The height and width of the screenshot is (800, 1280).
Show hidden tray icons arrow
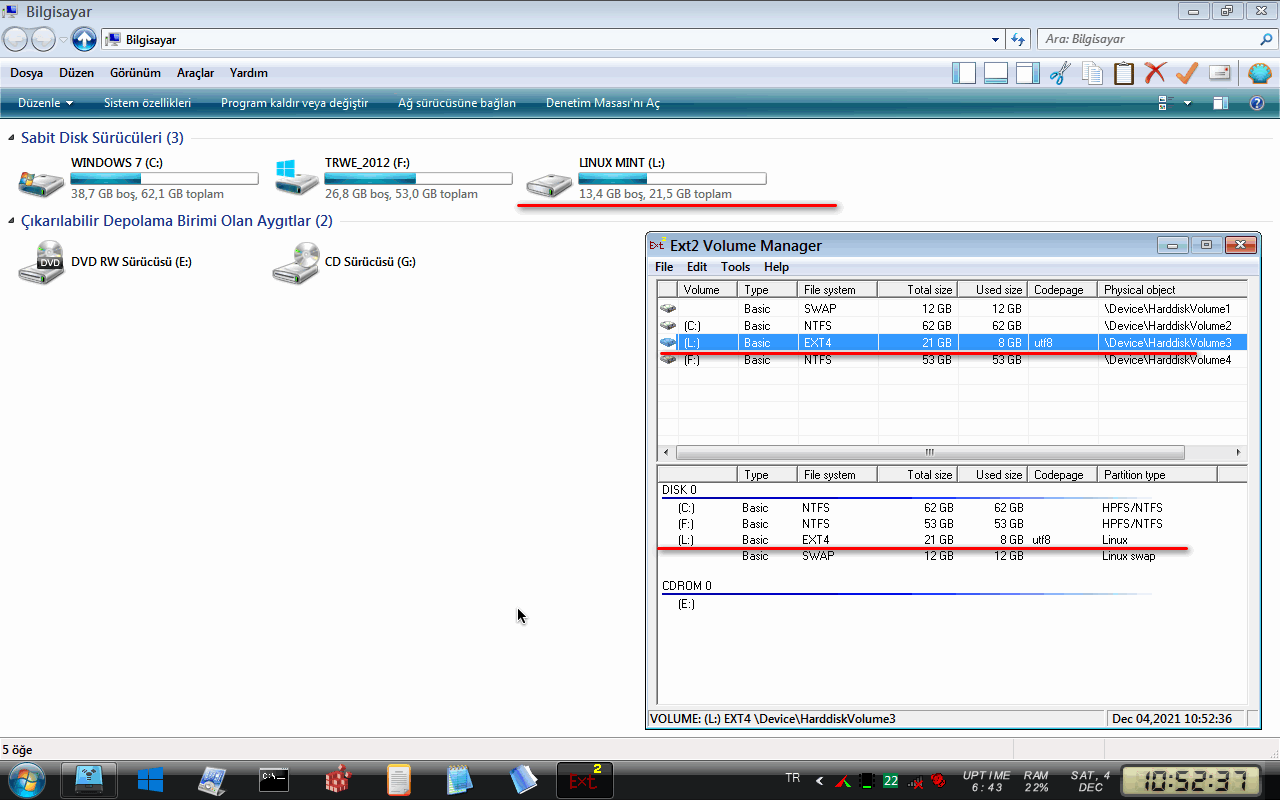pos(820,780)
